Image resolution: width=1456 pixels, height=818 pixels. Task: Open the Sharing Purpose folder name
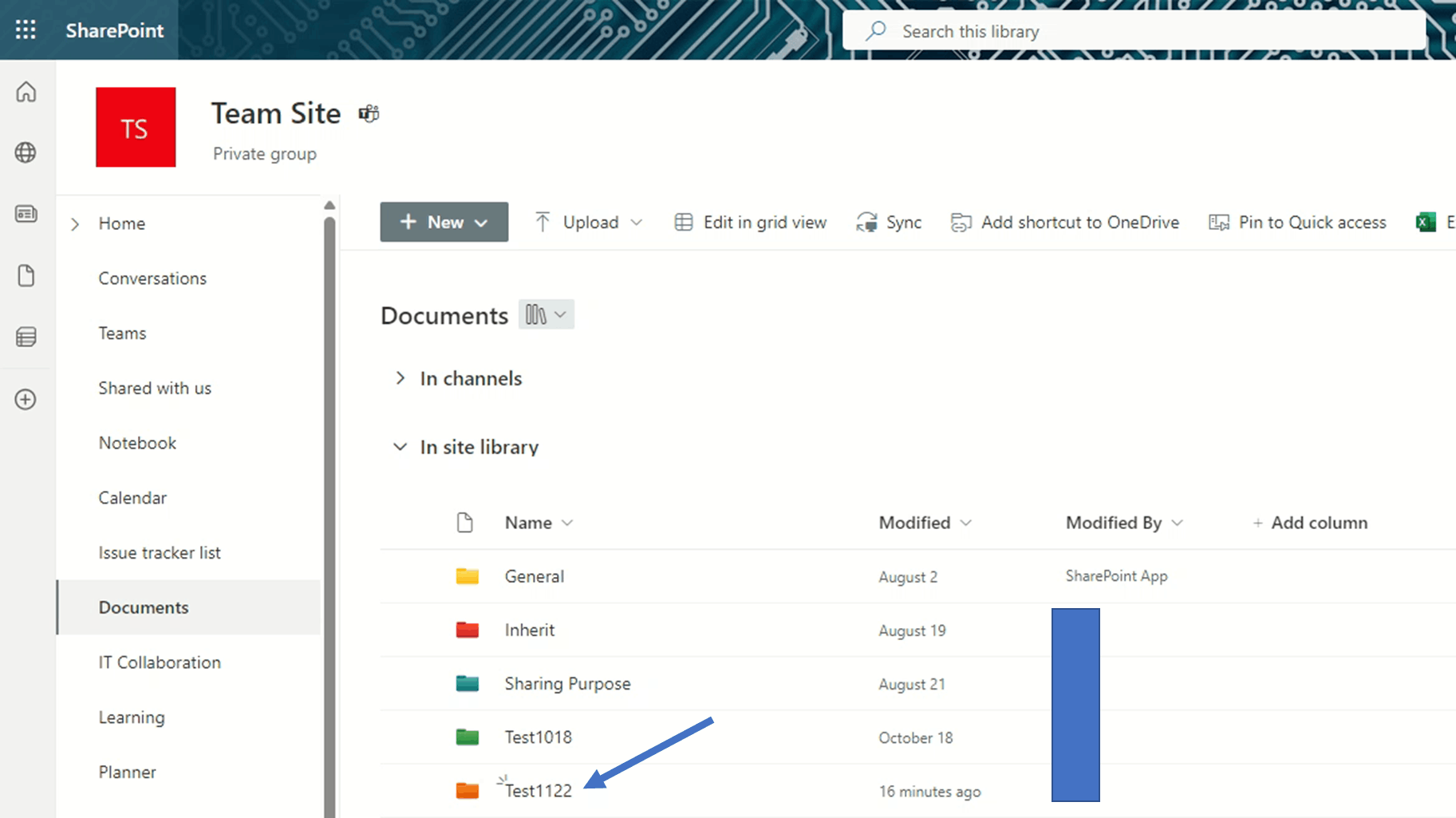568,684
